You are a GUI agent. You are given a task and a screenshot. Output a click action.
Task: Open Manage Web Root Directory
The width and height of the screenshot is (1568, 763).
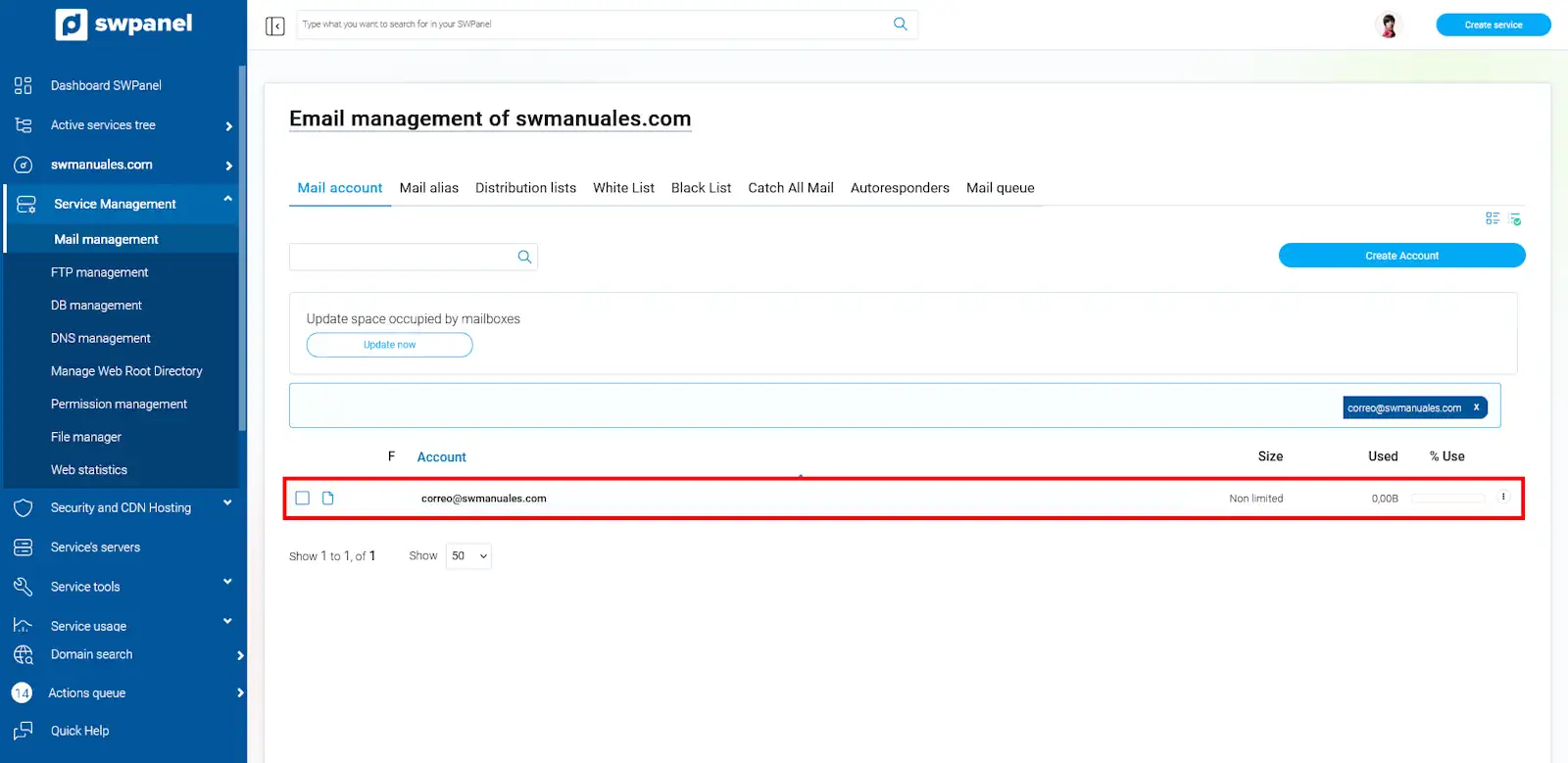point(126,371)
